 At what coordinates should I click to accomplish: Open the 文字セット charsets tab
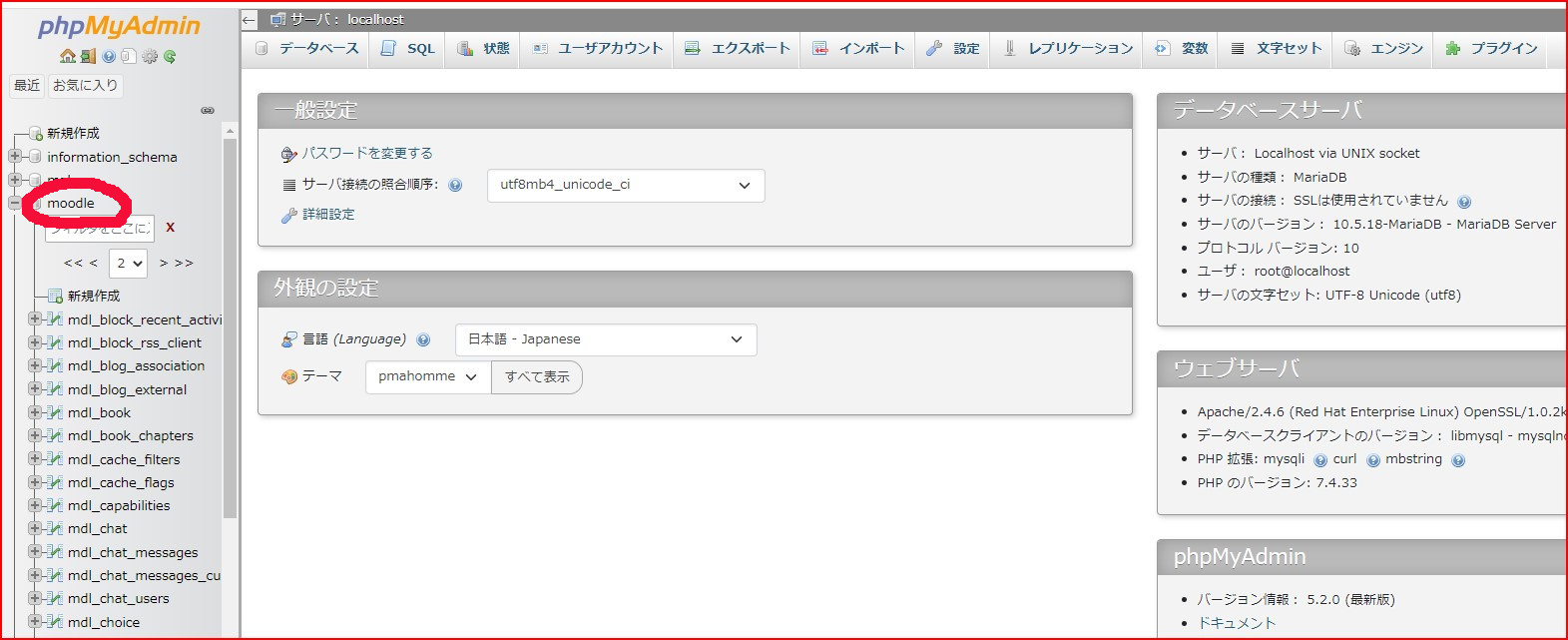[1276, 48]
